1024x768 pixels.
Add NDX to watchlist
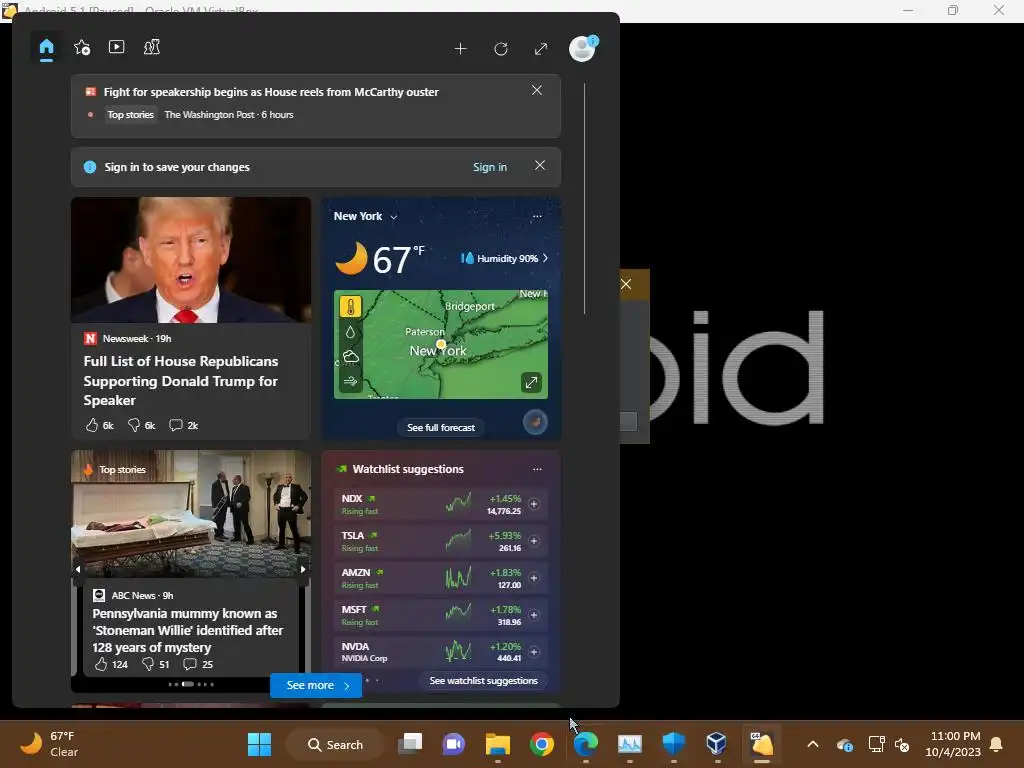tap(534, 504)
